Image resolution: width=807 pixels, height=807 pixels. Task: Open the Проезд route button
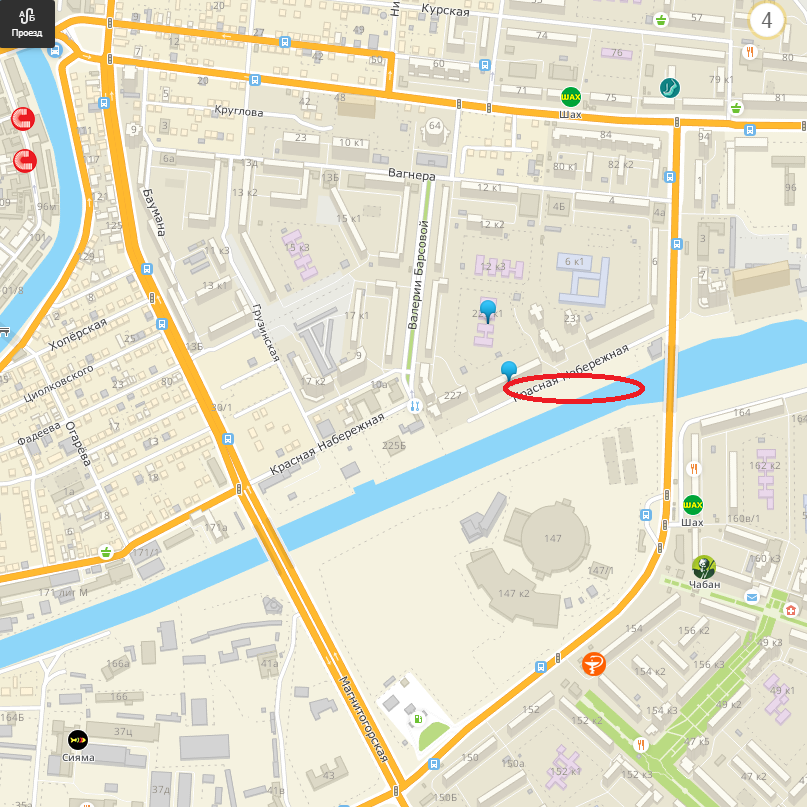point(27,23)
